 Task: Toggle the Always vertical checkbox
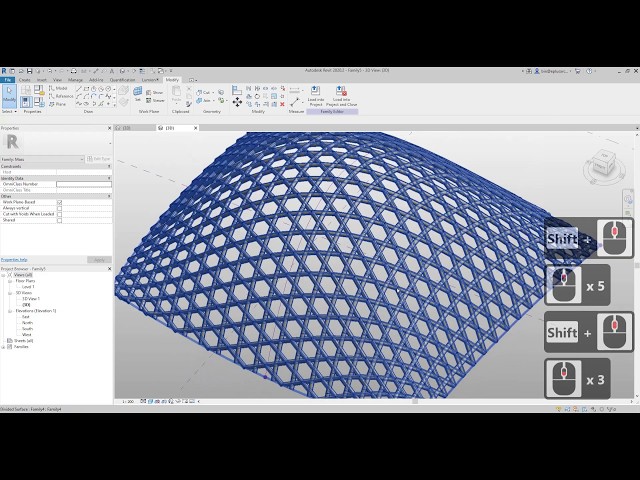pos(60,208)
